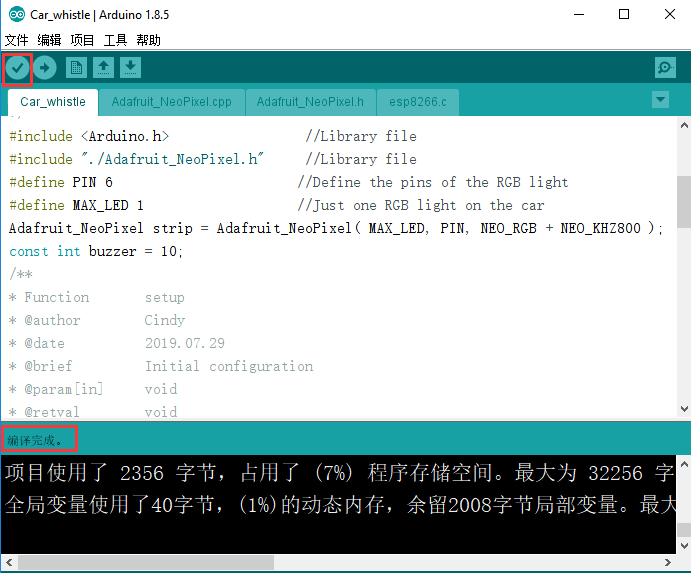The height and width of the screenshot is (573, 691).
Task: Close the Arduino window
Action: point(670,15)
